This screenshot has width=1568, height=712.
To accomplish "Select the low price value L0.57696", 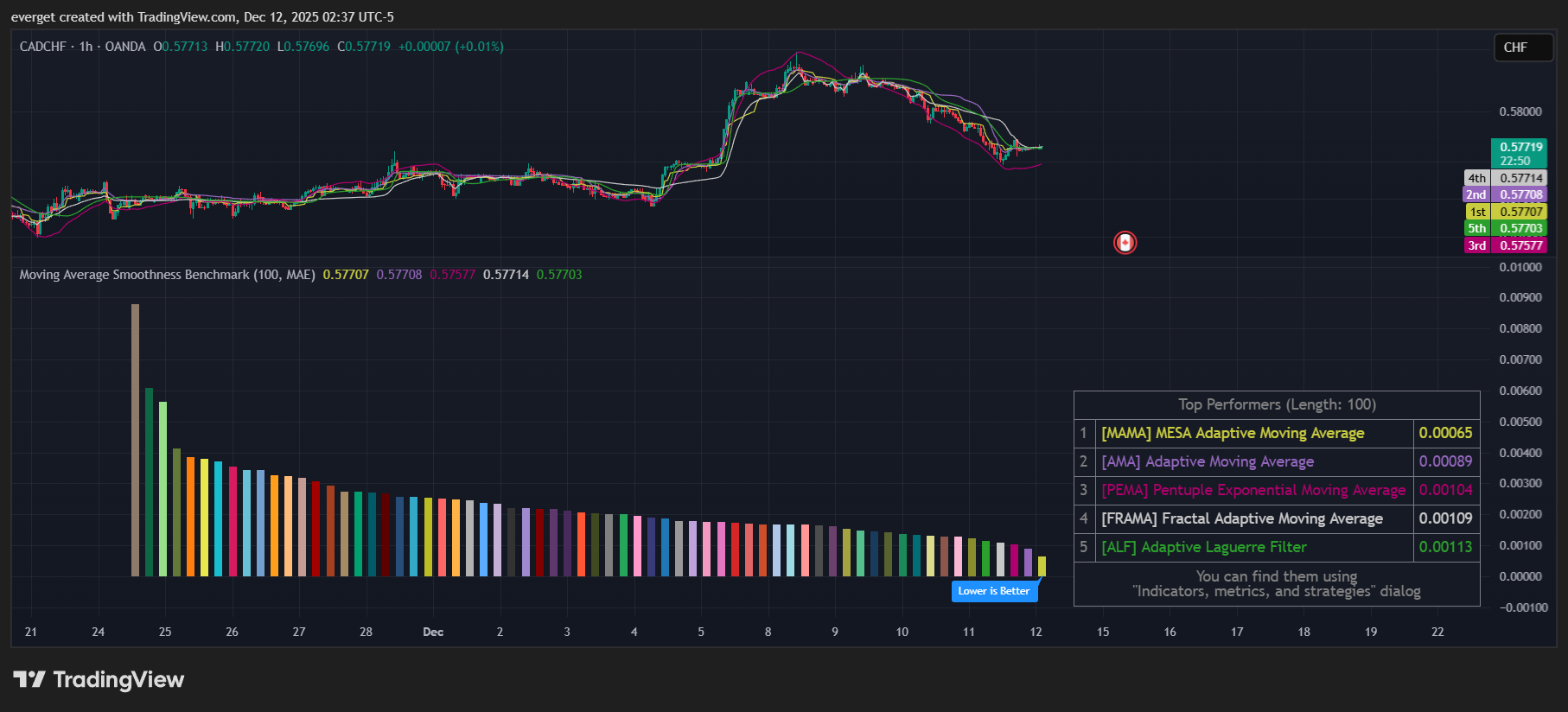I will (303, 47).
